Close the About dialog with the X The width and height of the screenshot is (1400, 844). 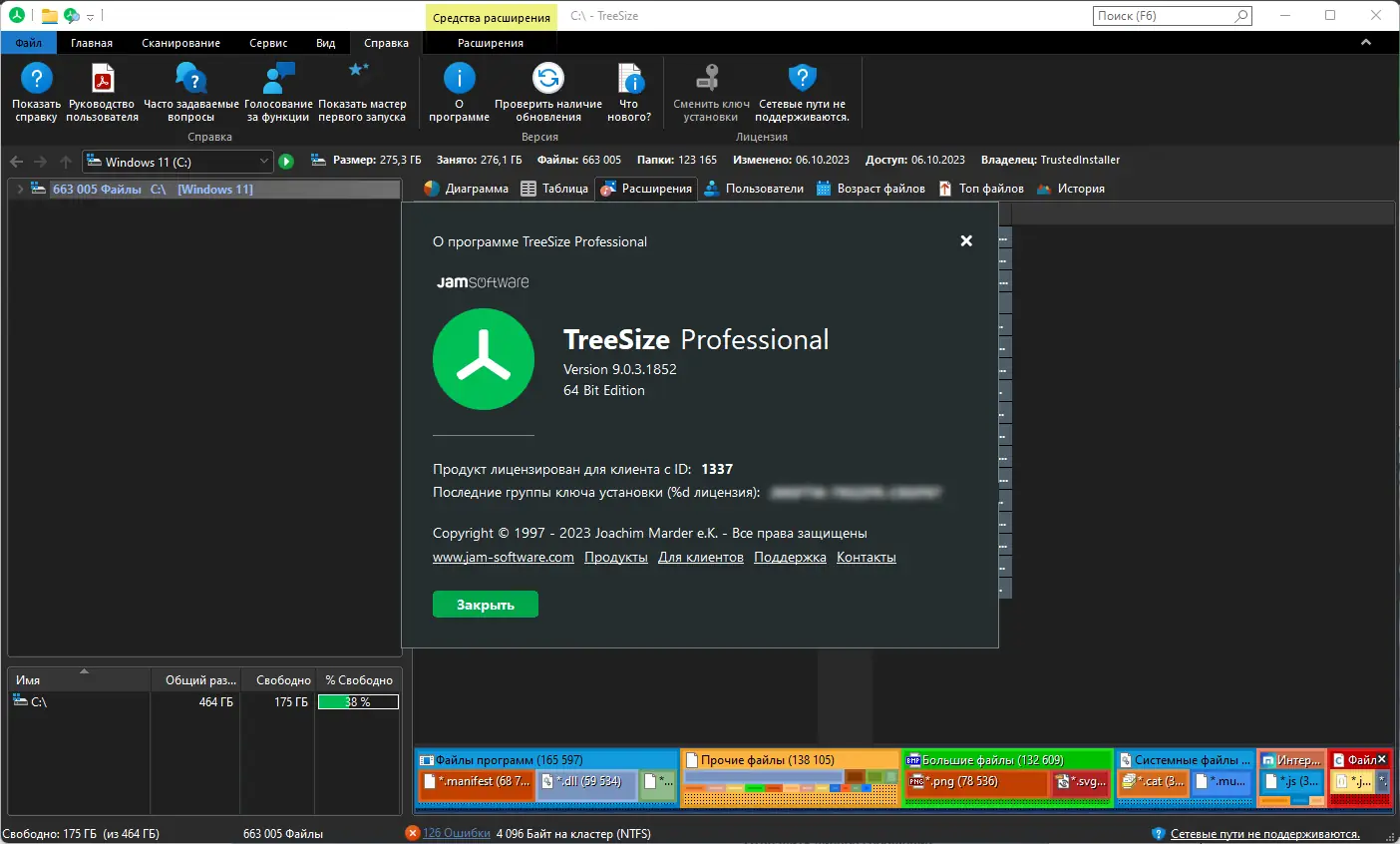point(966,240)
